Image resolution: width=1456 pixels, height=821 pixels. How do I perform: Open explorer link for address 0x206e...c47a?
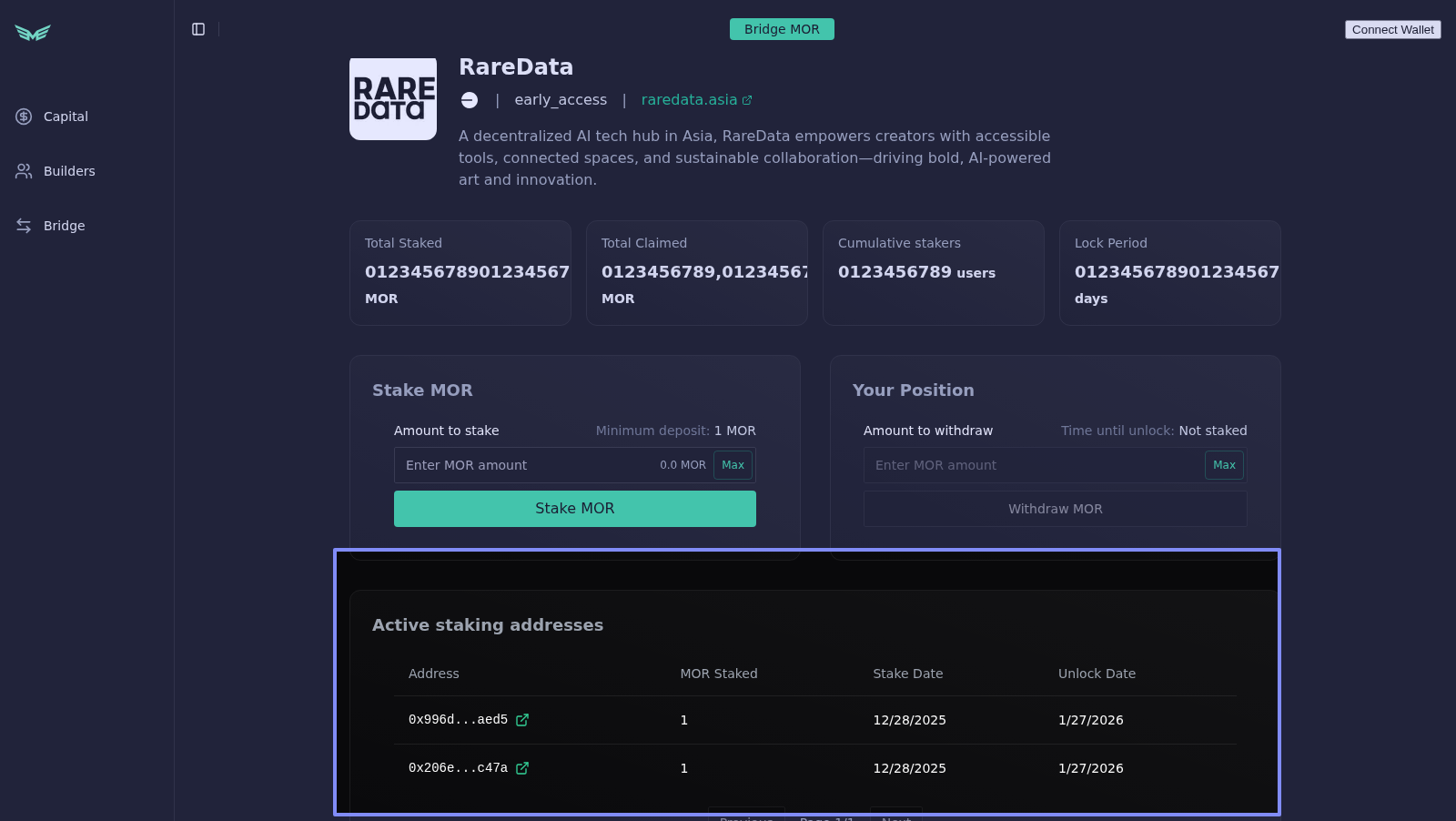coord(522,768)
